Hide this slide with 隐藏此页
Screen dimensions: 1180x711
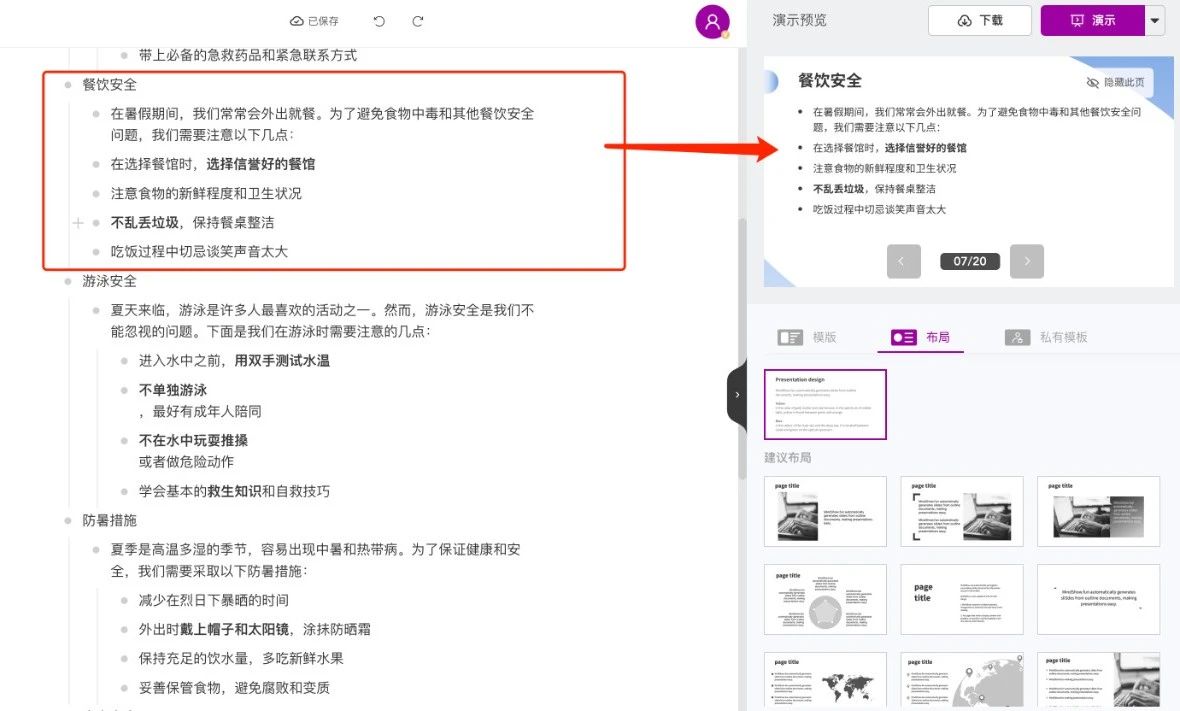pyautogui.click(x=1115, y=82)
